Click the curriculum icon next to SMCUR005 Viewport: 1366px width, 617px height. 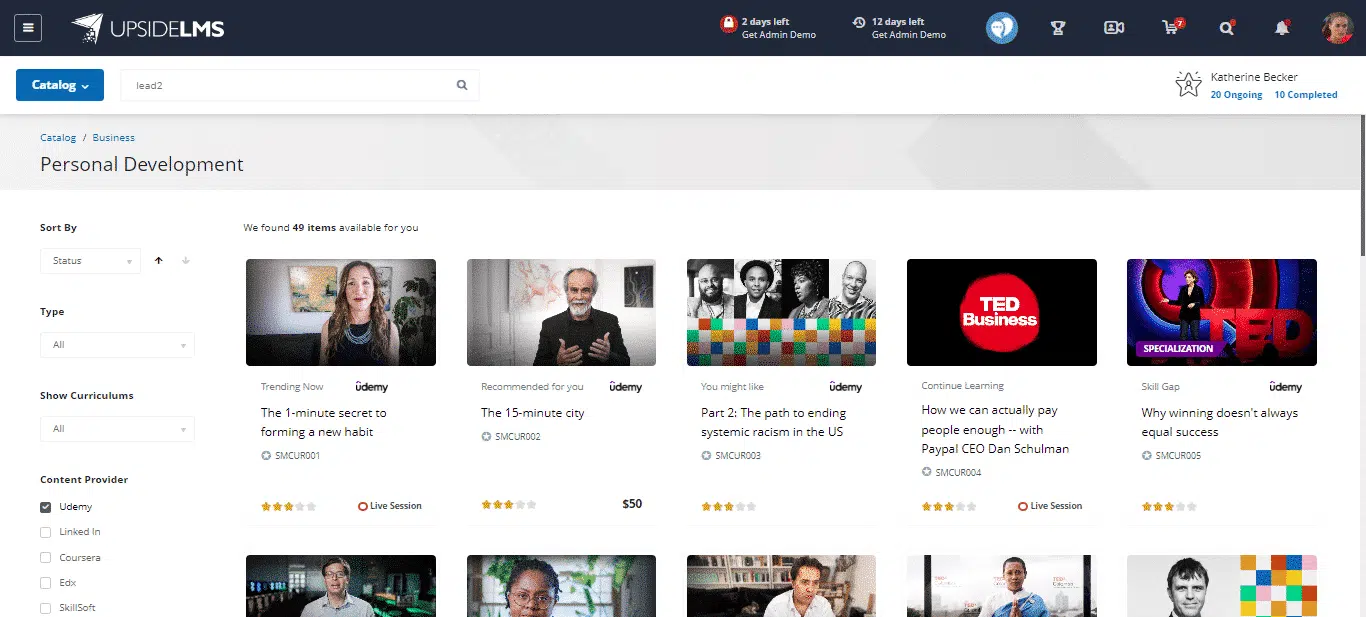1146,456
